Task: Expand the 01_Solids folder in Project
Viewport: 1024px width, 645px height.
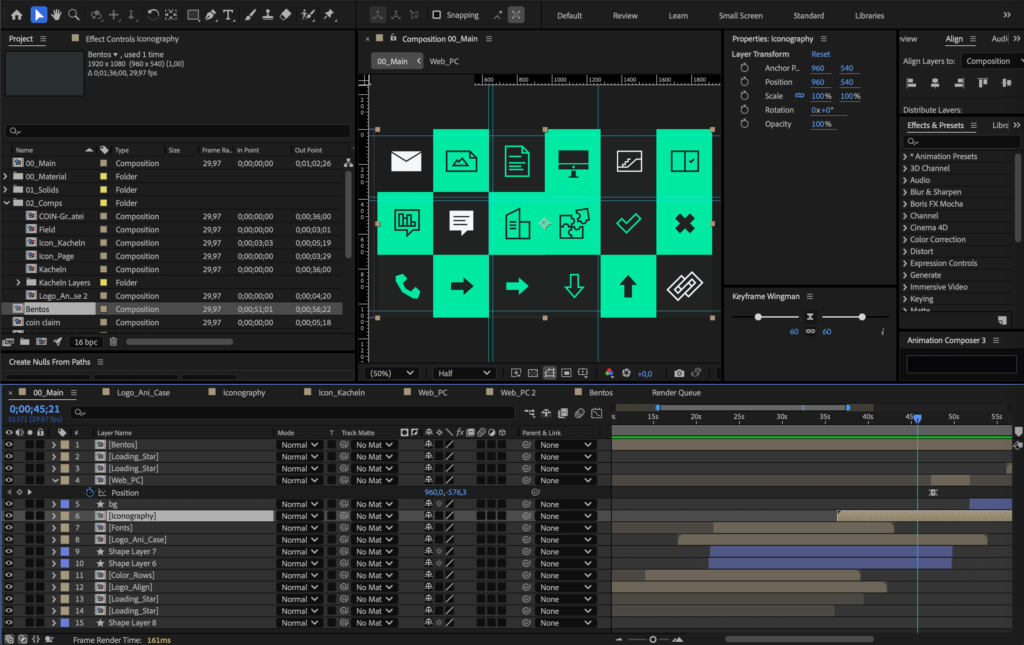Action: [x=7, y=190]
